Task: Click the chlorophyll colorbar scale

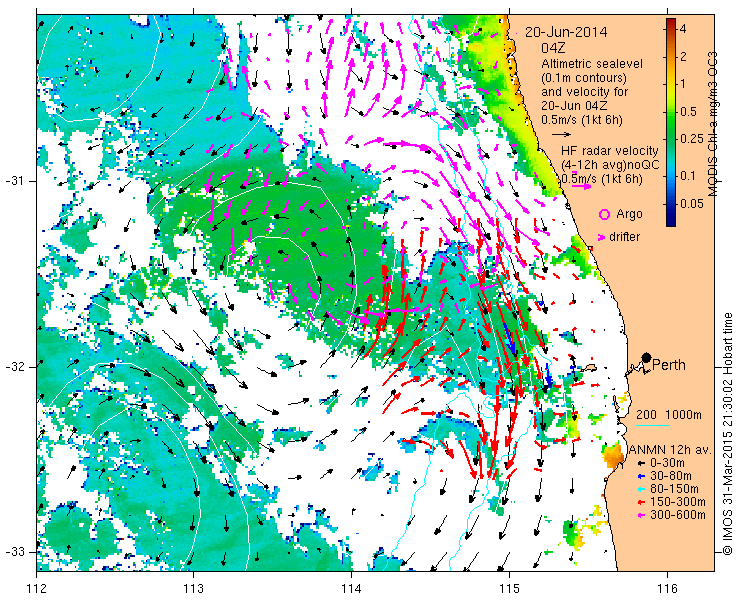Action: point(671,122)
